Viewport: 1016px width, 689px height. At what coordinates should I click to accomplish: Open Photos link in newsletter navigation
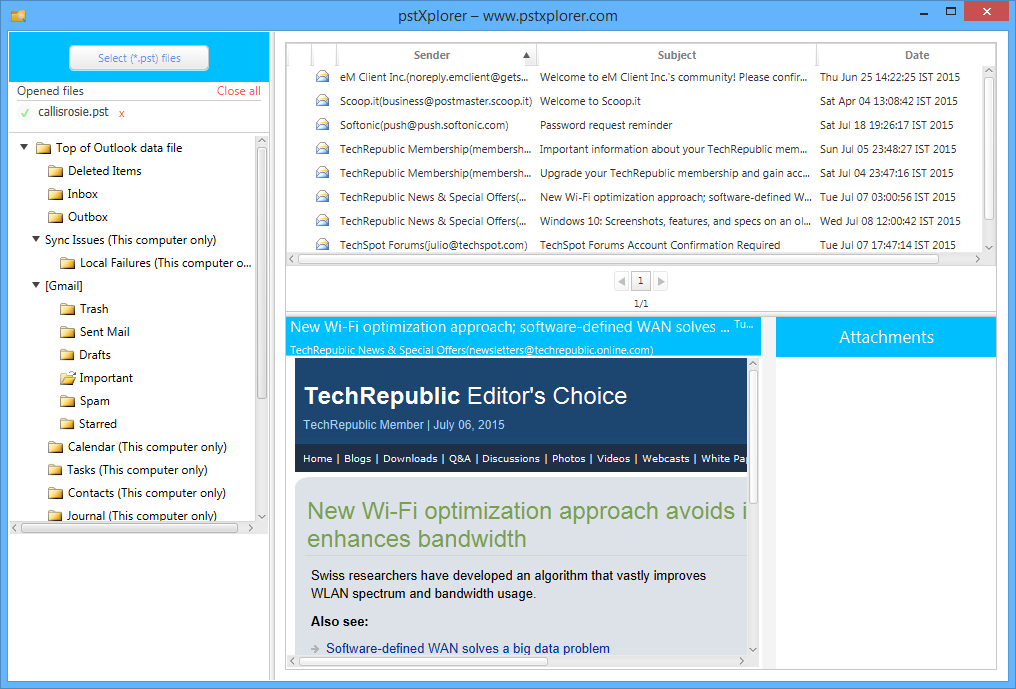pos(569,458)
